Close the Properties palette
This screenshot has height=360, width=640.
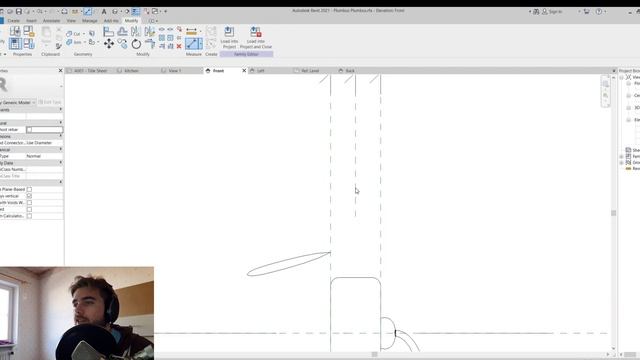[x=60, y=71]
